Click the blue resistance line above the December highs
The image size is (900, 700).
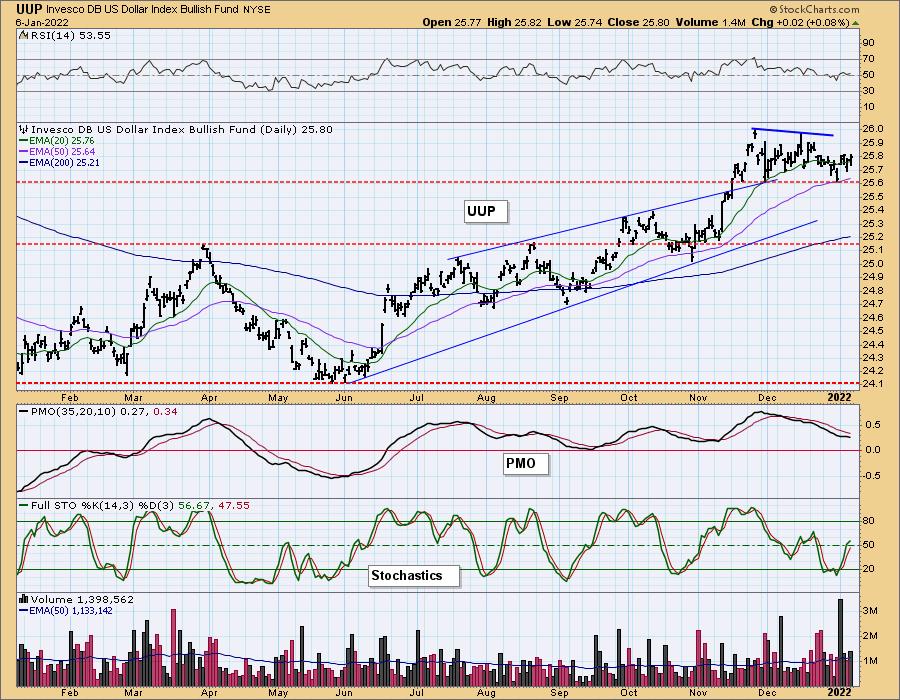(x=792, y=132)
